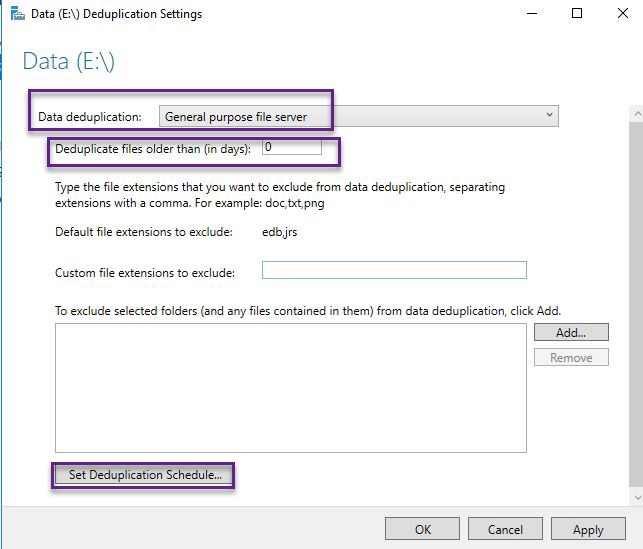
Task: Click the deduplication settings window icon
Action: [x=17, y=14]
